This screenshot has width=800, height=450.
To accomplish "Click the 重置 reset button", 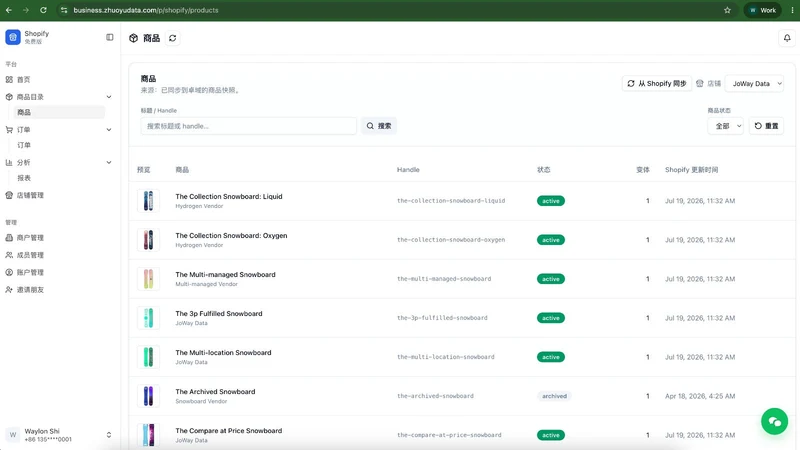I will point(766,126).
